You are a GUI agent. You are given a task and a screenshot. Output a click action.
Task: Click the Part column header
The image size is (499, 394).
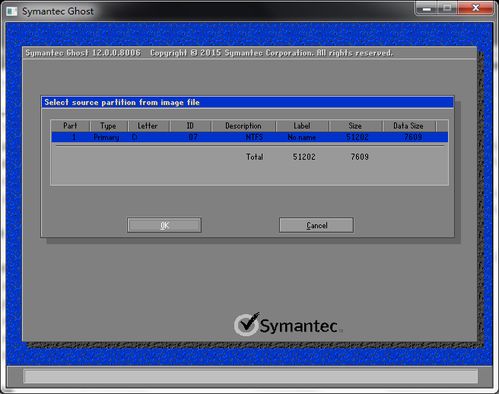pos(70,126)
